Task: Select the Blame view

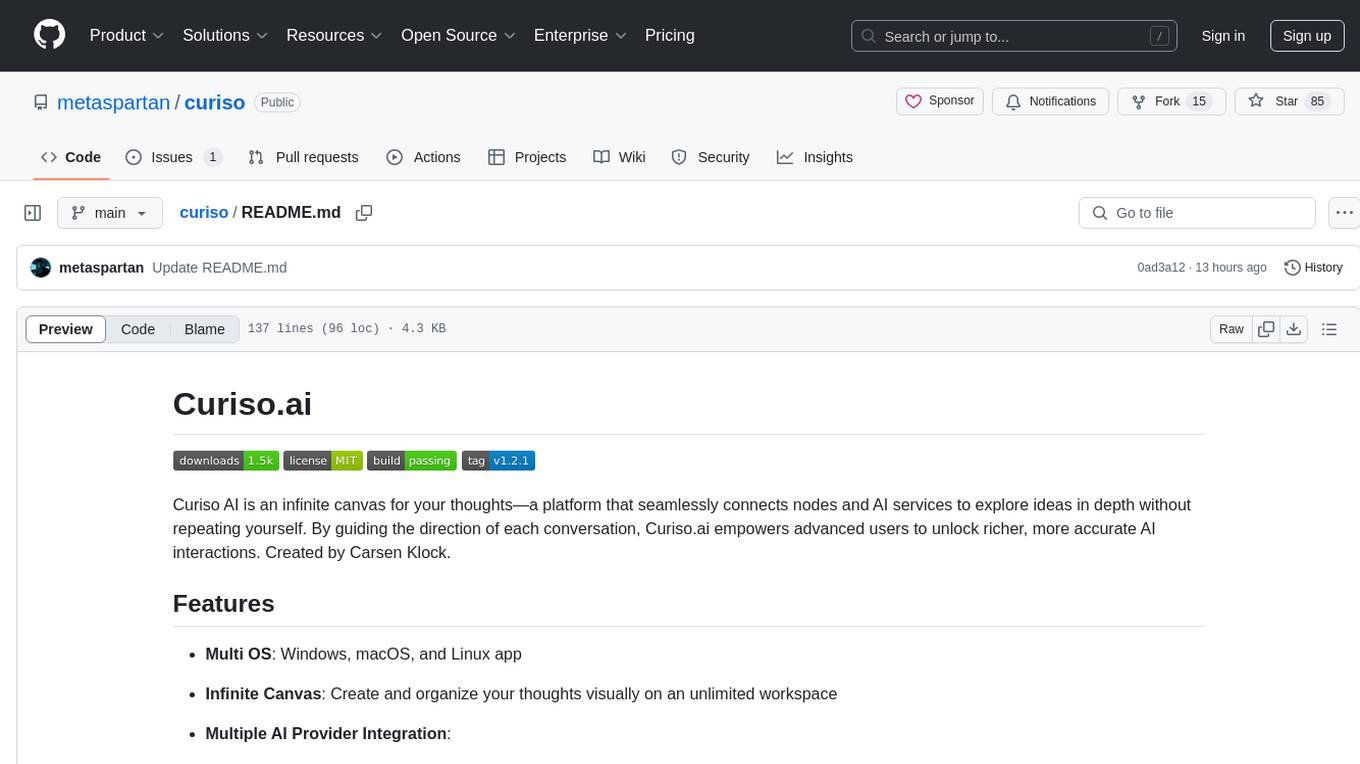Action: pyautogui.click(x=205, y=329)
